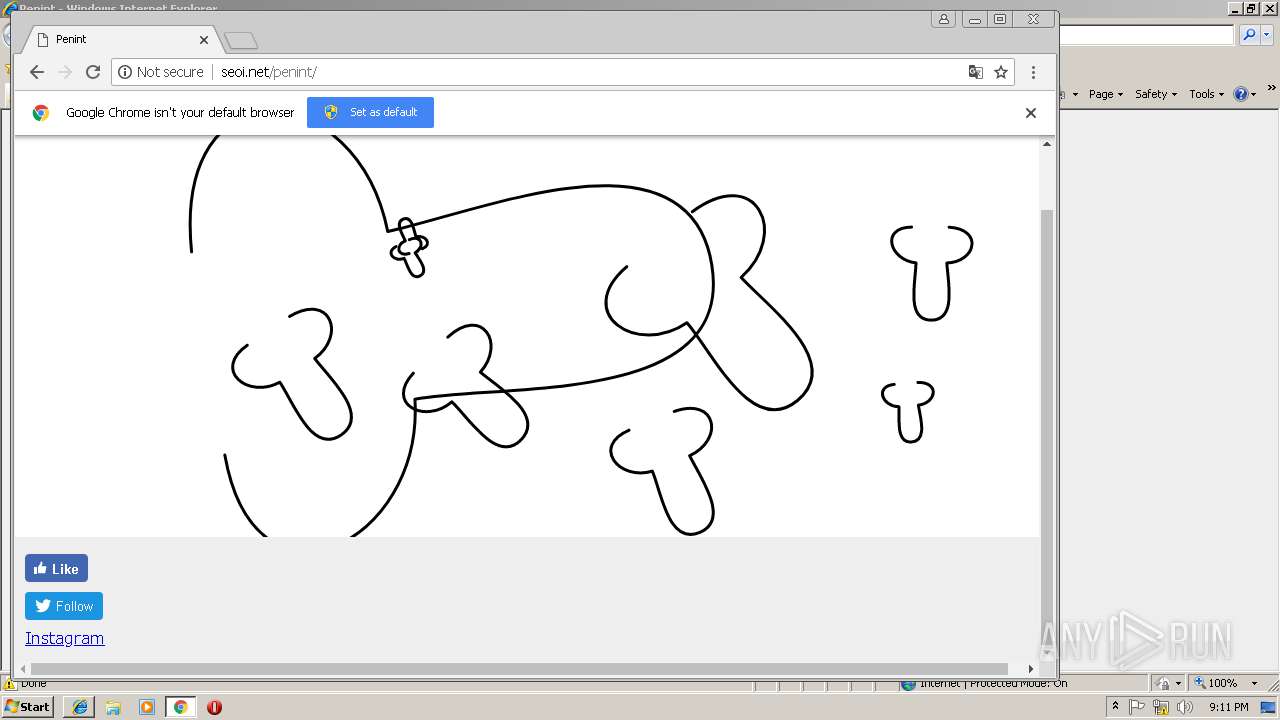The width and height of the screenshot is (1280, 720).
Task: Click the scroll up arrow of page scrollbar
Action: tap(1047, 144)
